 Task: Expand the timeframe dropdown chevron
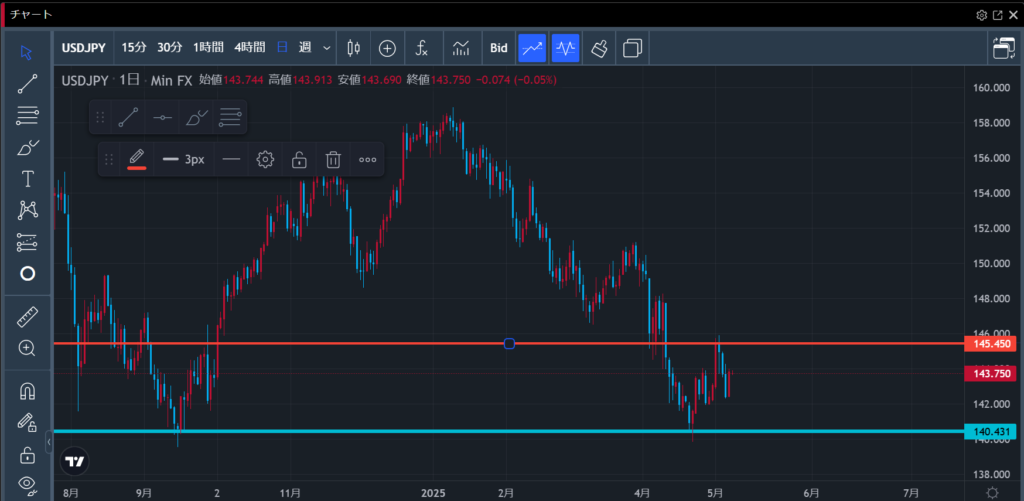[327, 48]
